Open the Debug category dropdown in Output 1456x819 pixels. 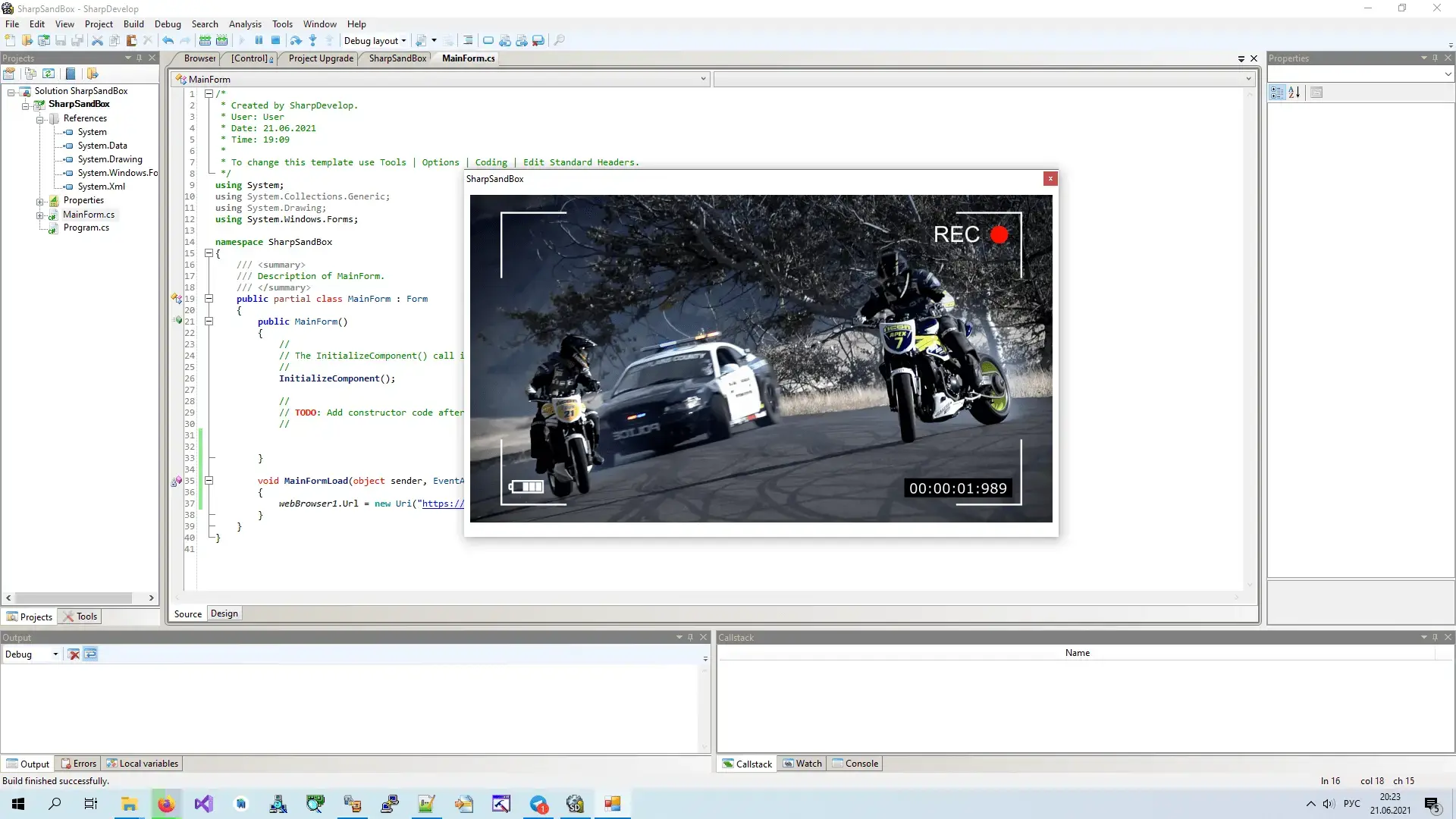click(32, 654)
